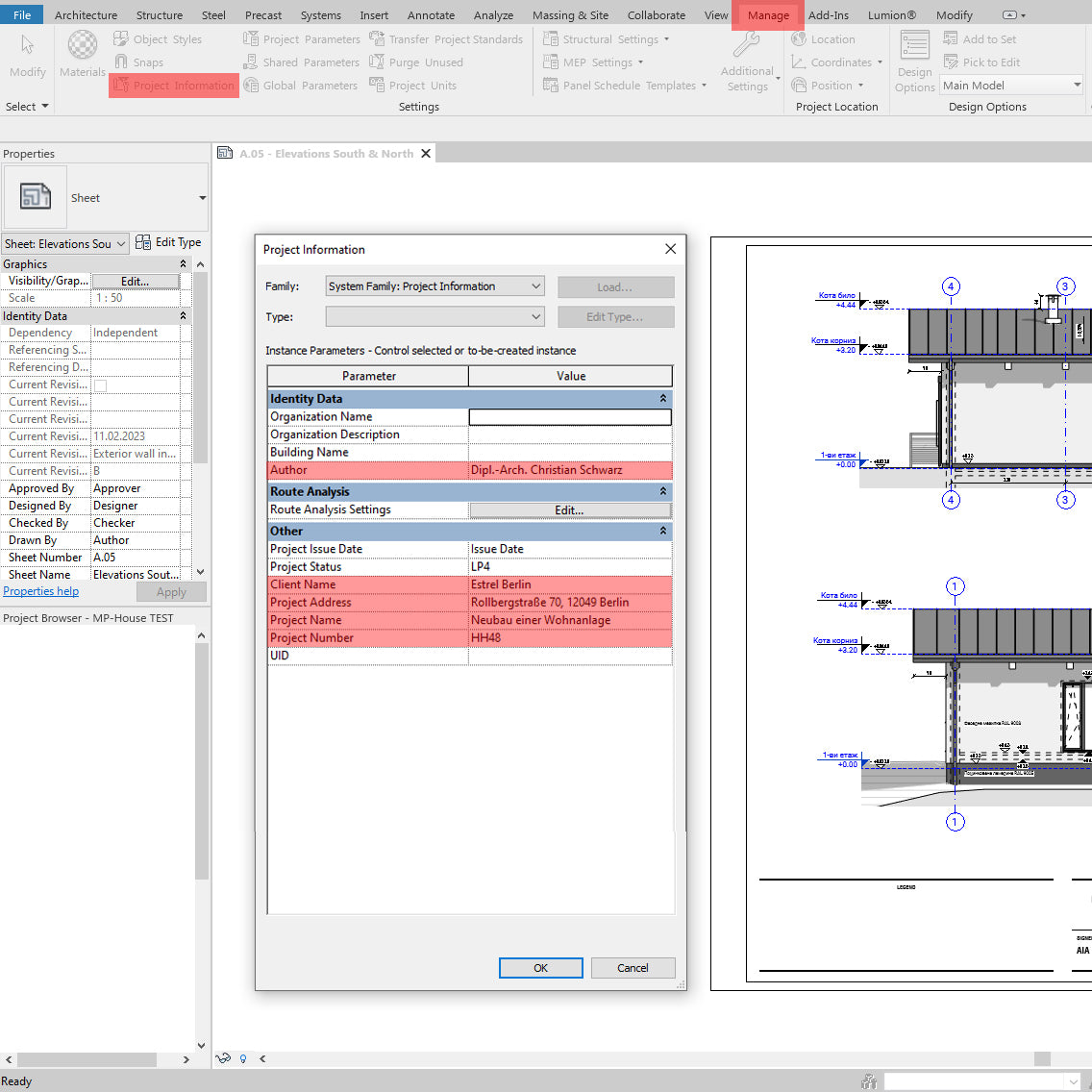The width and height of the screenshot is (1092, 1092).
Task: Click the Organization Name value field
Action: click(569, 416)
